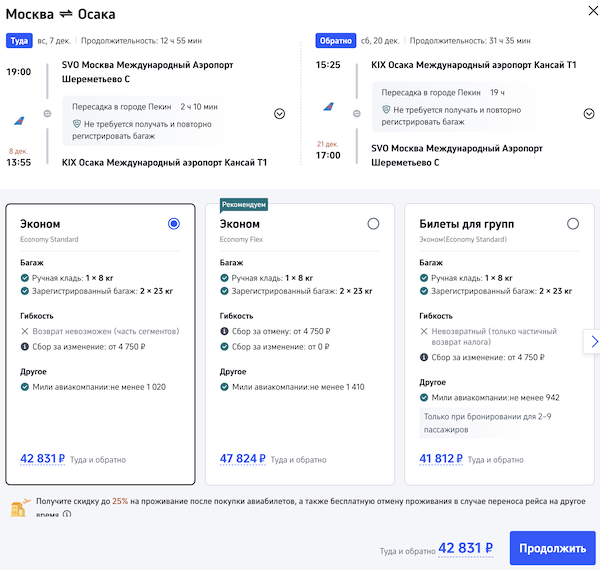Click the 'Туда' outbound tab label

(19, 41)
